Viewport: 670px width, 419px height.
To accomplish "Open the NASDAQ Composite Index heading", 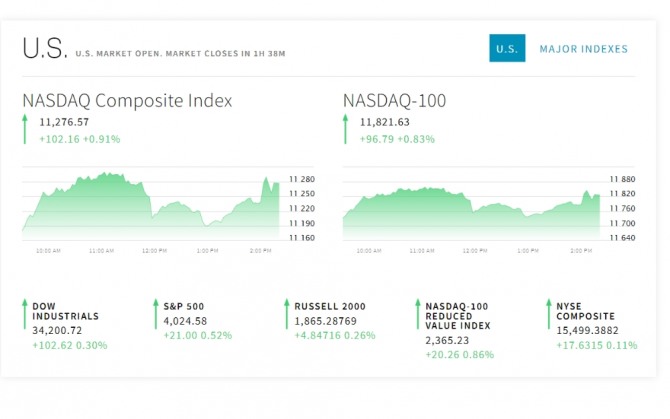I will click(x=127, y=101).
